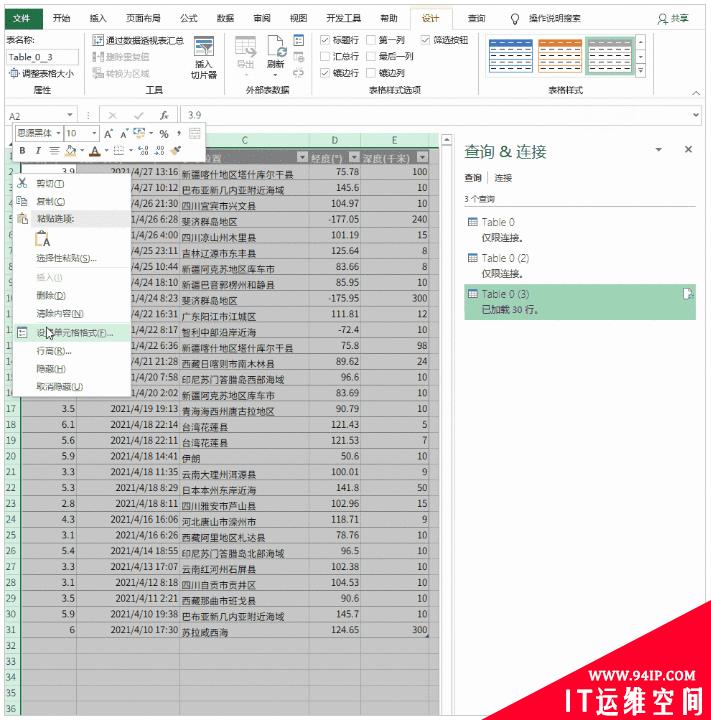Click 共享 (share) person icon

tap(662, 19)
